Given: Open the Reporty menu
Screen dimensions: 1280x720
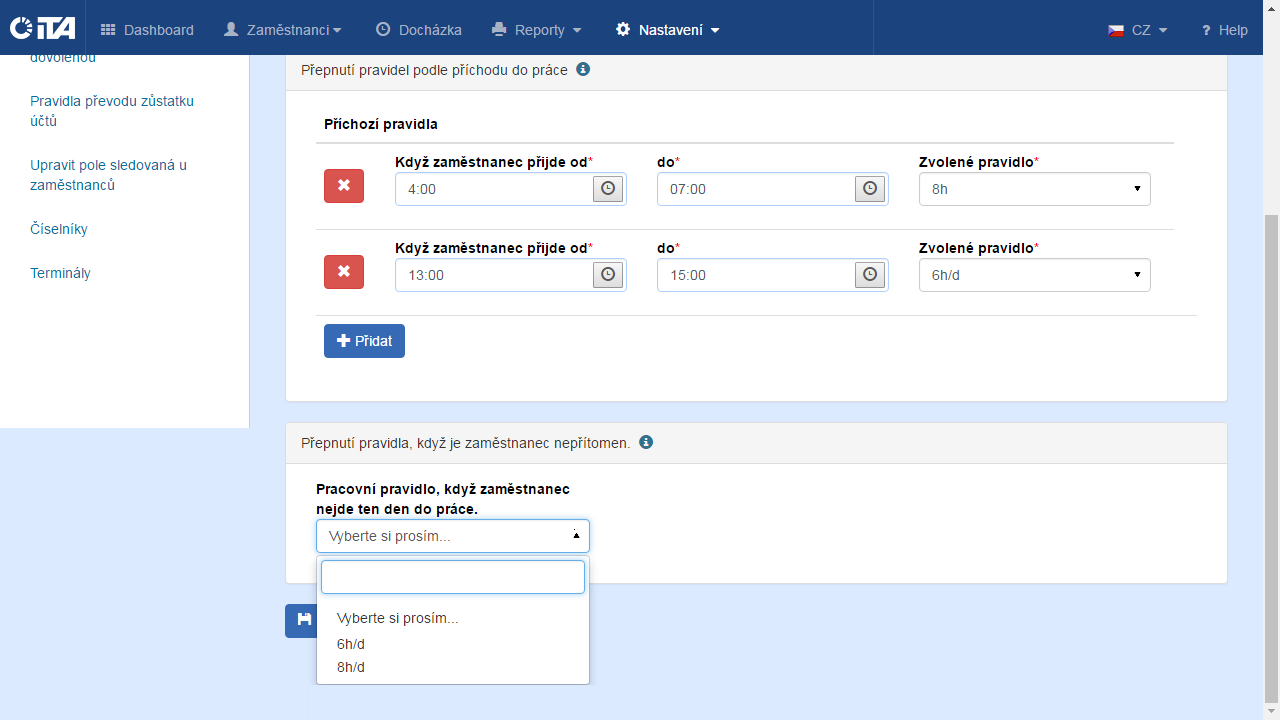Looking at the screenshot, I should click(537, 30).
